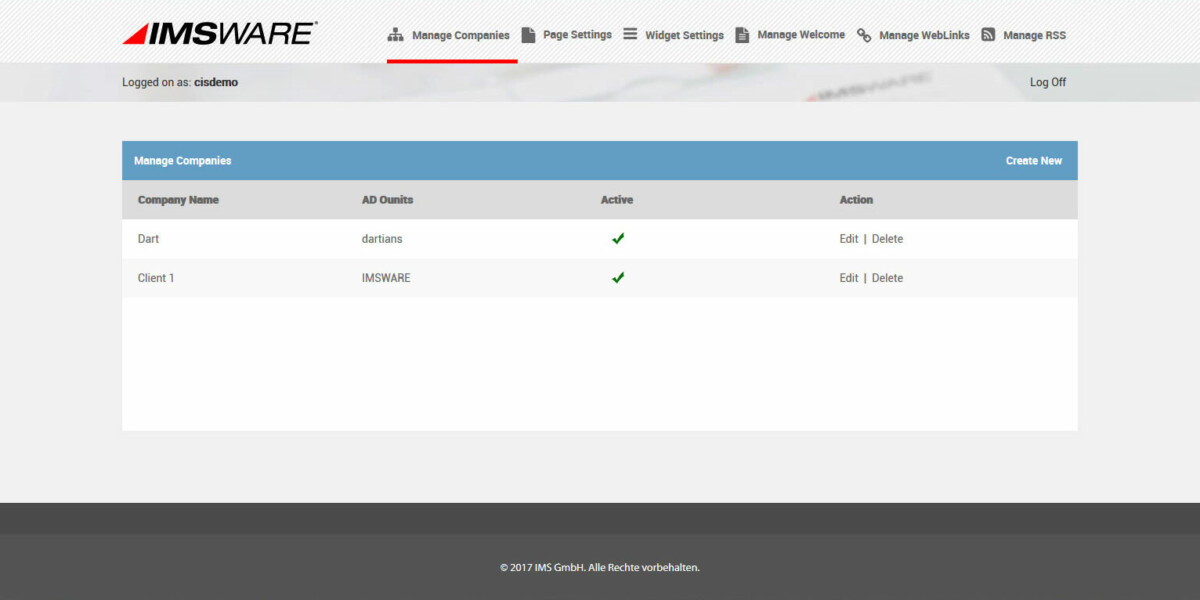Click the Manage WebLinks chain icon
Viewport: 1200px width, 600px height.
click(x=863, y=34)
